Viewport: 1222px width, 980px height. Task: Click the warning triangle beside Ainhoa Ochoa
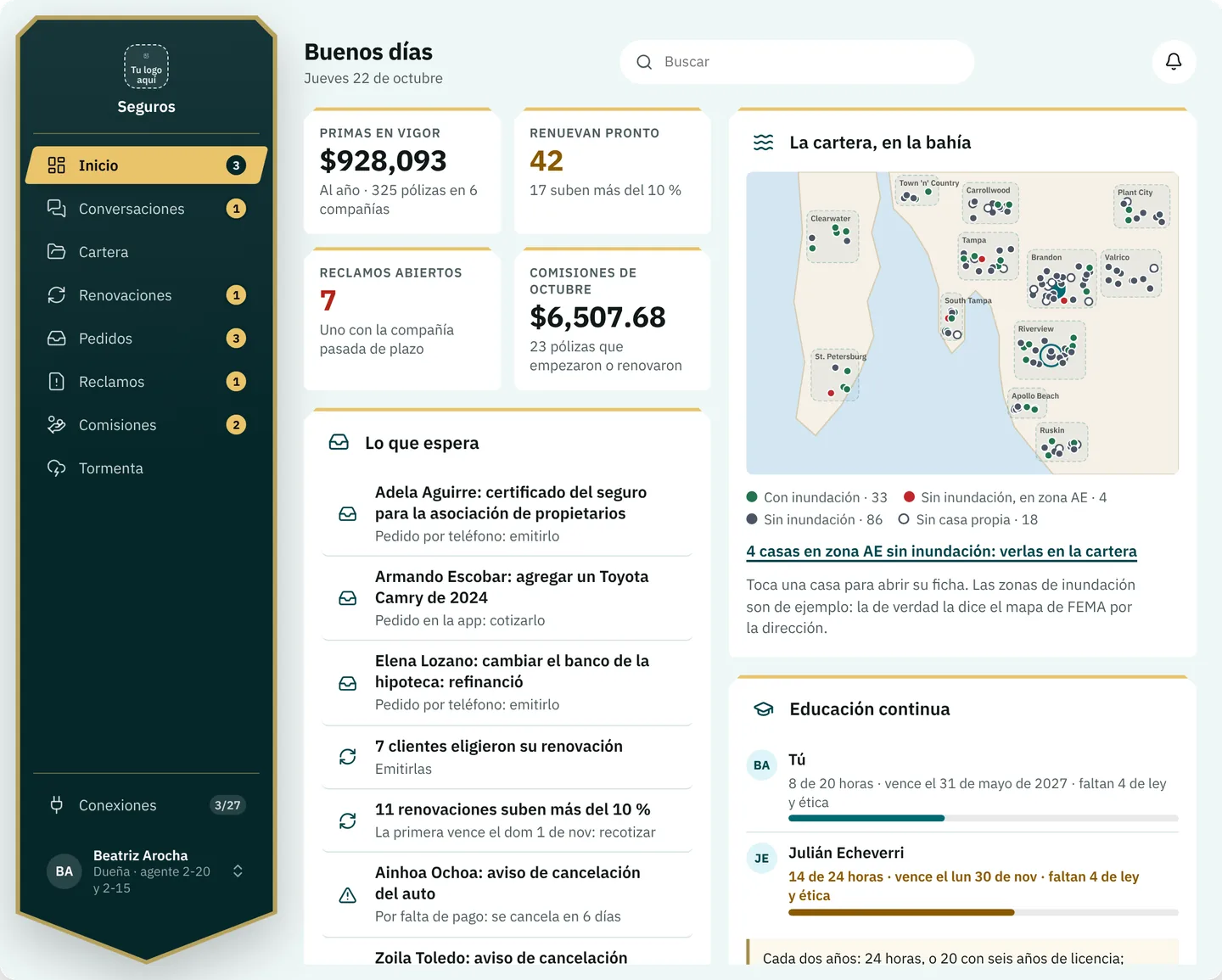pos(348,895)
